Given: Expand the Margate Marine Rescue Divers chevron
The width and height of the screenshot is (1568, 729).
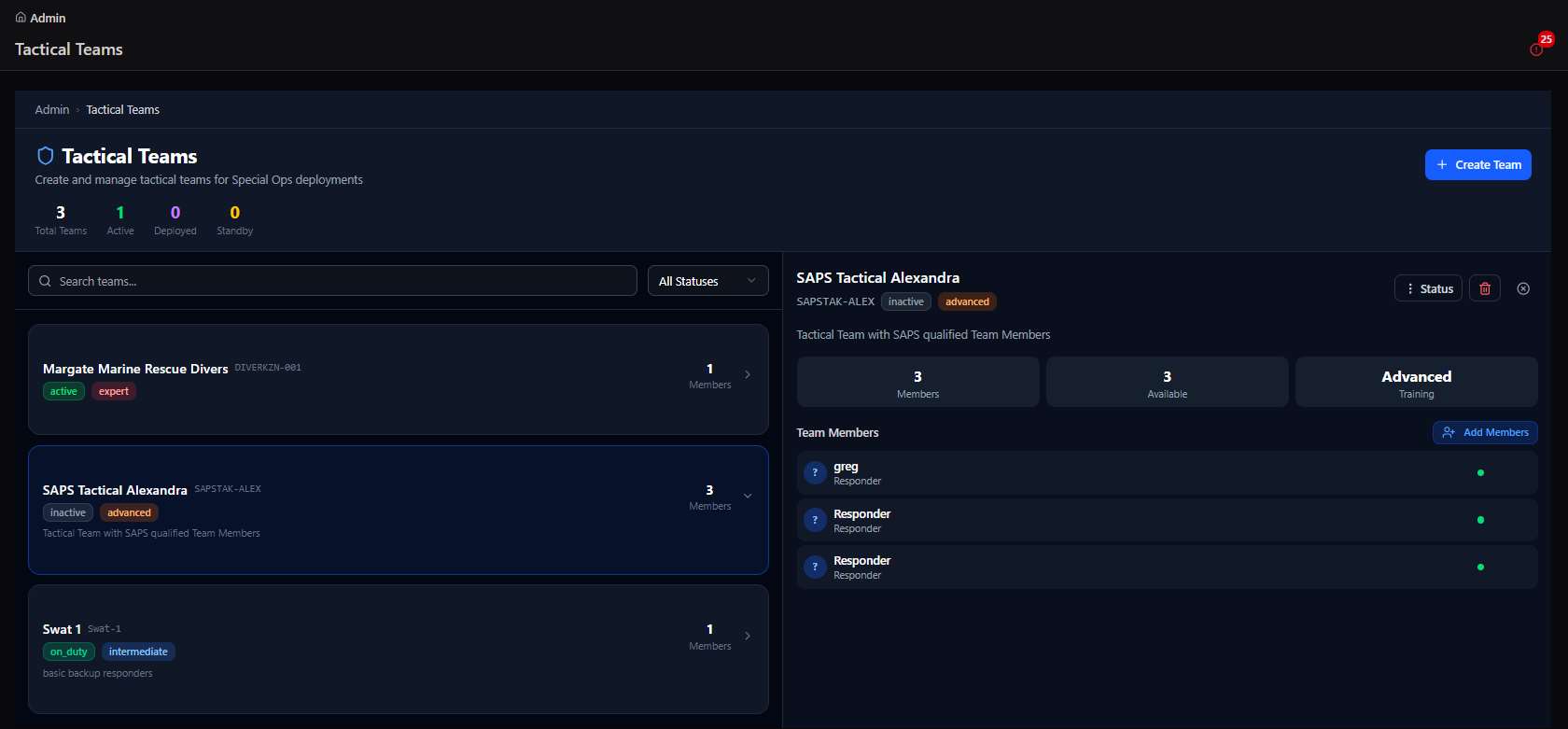Looking at the screenshot, I should 748,375.
